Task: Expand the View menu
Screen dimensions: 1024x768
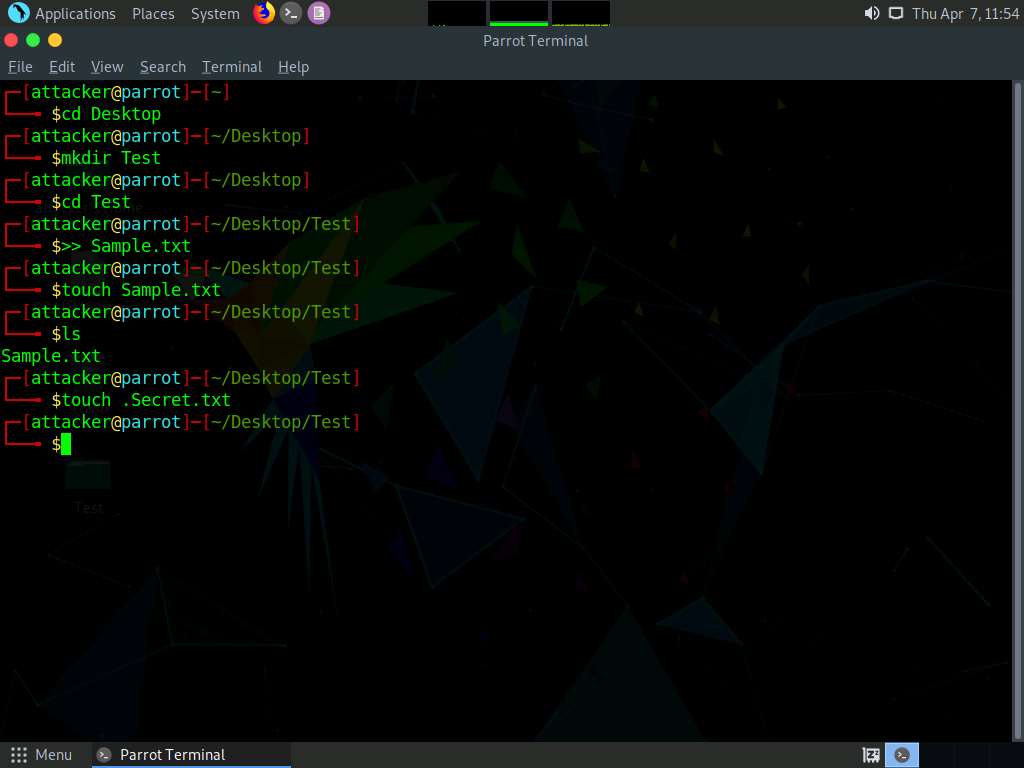Action: [x=107, y=67]
